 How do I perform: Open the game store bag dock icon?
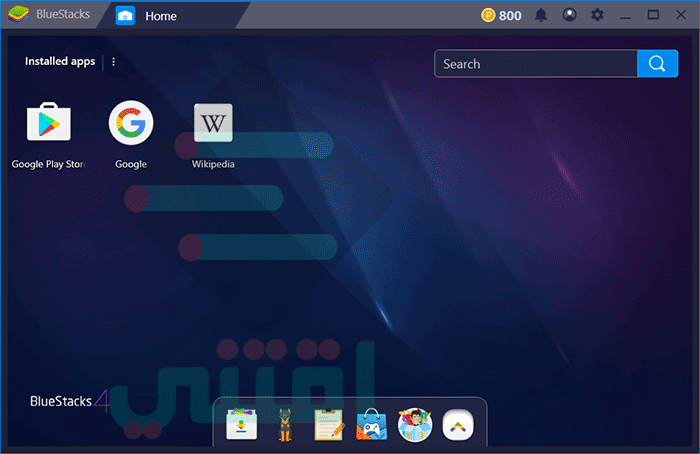pos(371,425)
